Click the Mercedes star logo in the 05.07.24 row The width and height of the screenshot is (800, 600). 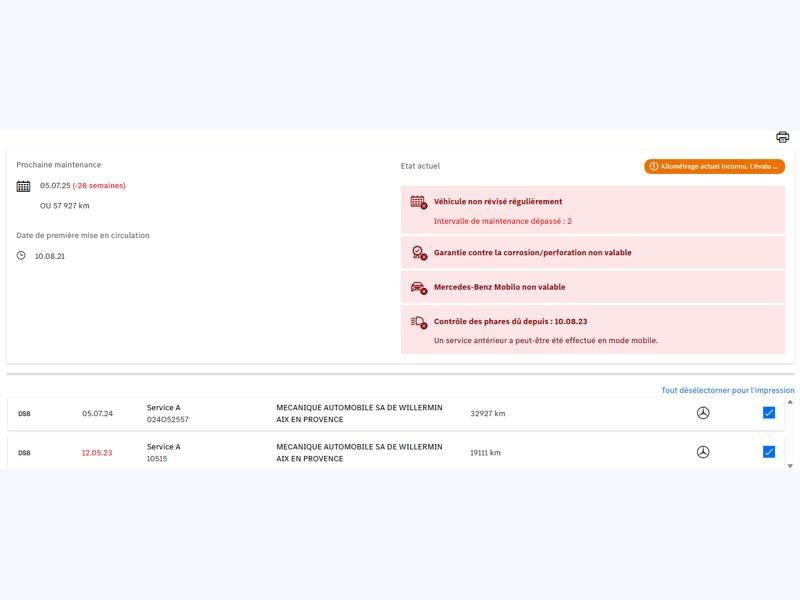tap(703, 413)
